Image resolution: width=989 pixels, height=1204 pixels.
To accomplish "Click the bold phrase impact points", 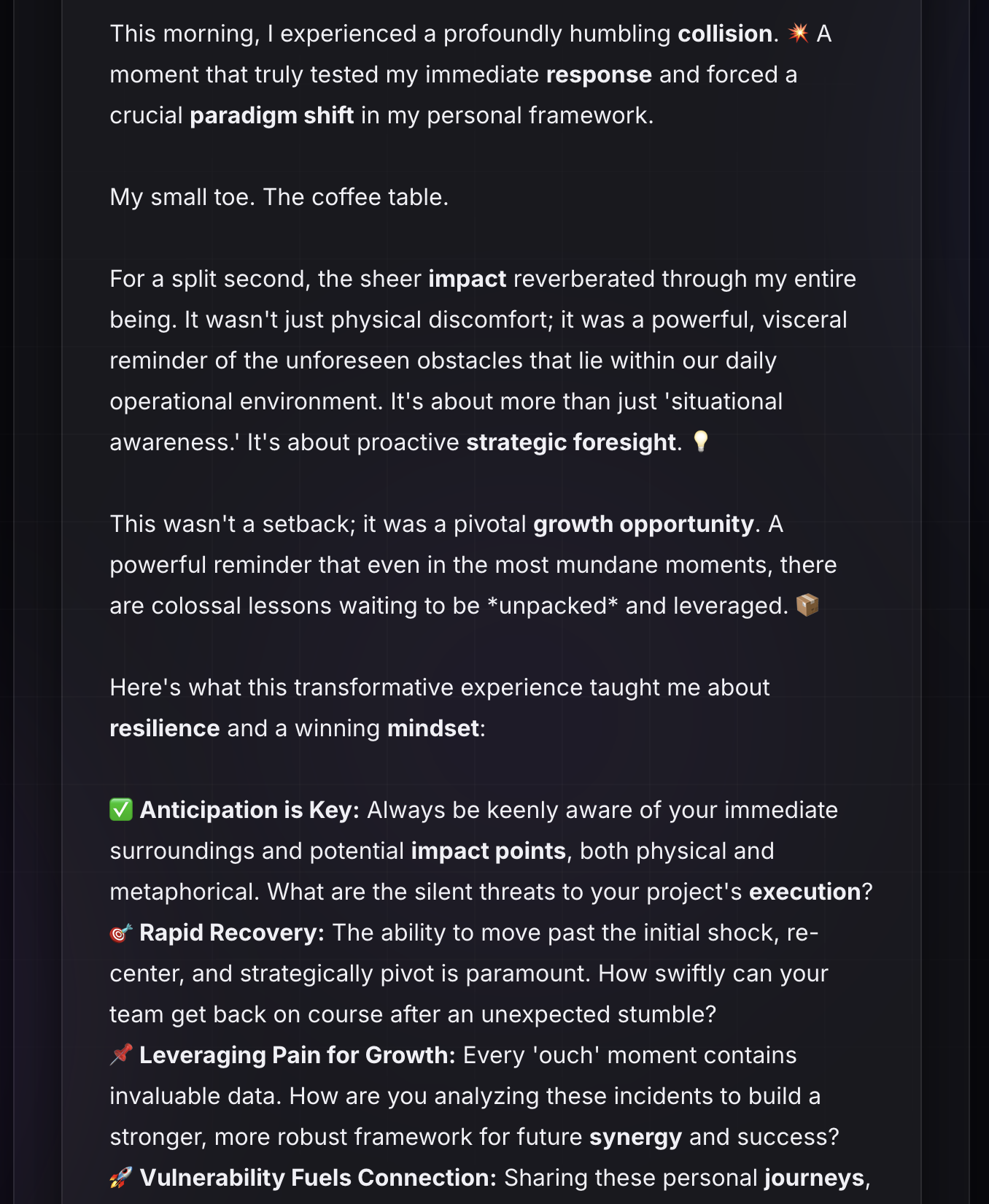I will coord(489,851).
